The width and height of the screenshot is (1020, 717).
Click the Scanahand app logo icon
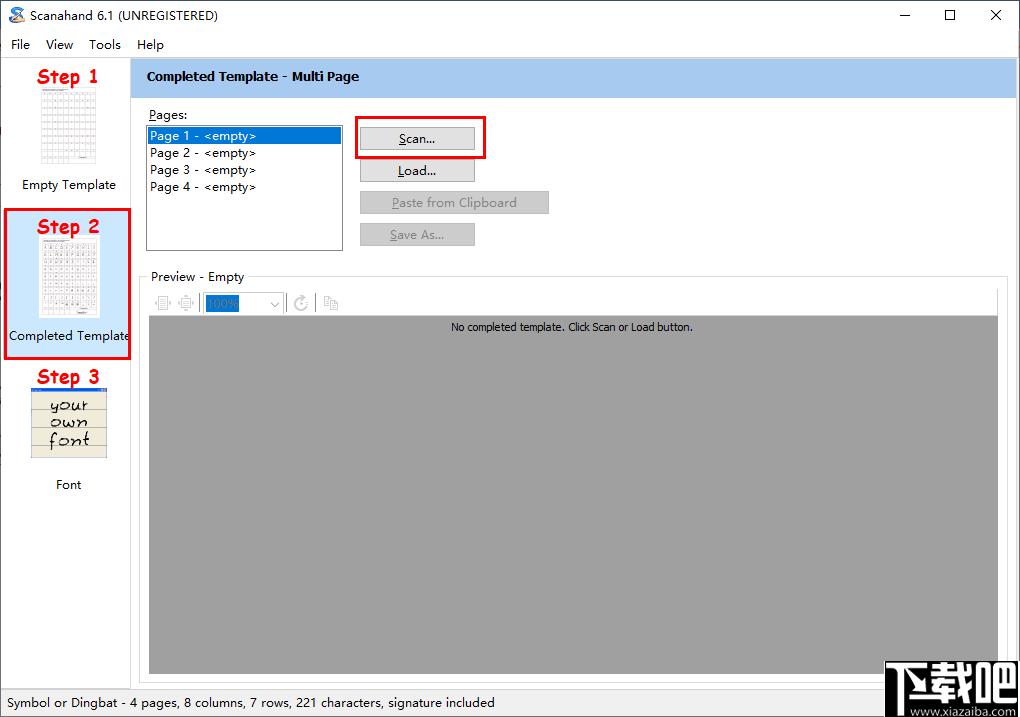click(16, 15)
